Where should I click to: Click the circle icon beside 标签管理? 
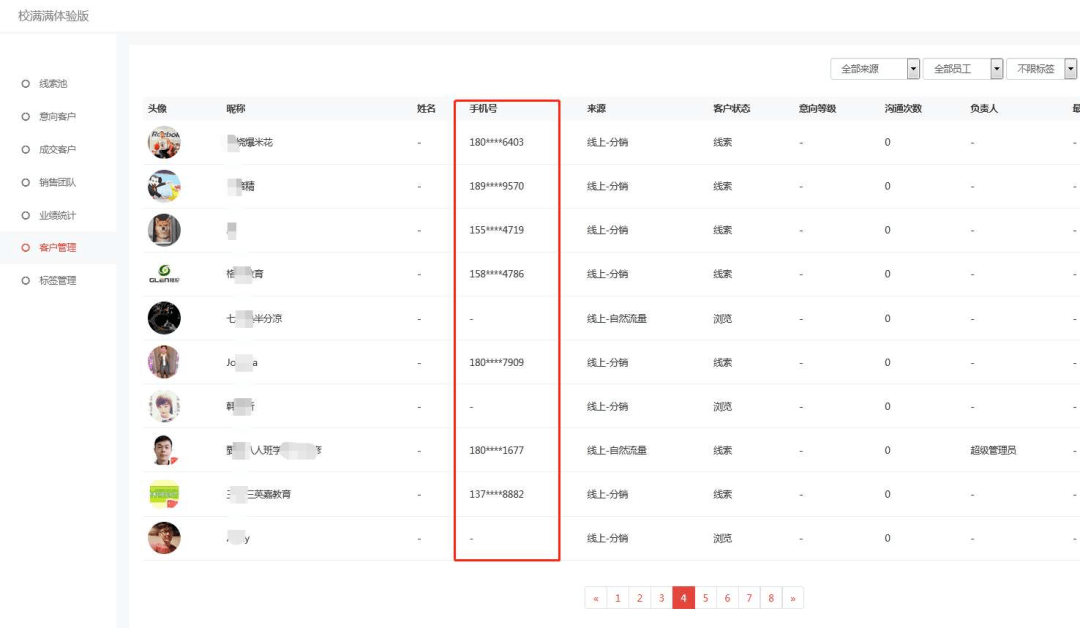coord(25,281)
